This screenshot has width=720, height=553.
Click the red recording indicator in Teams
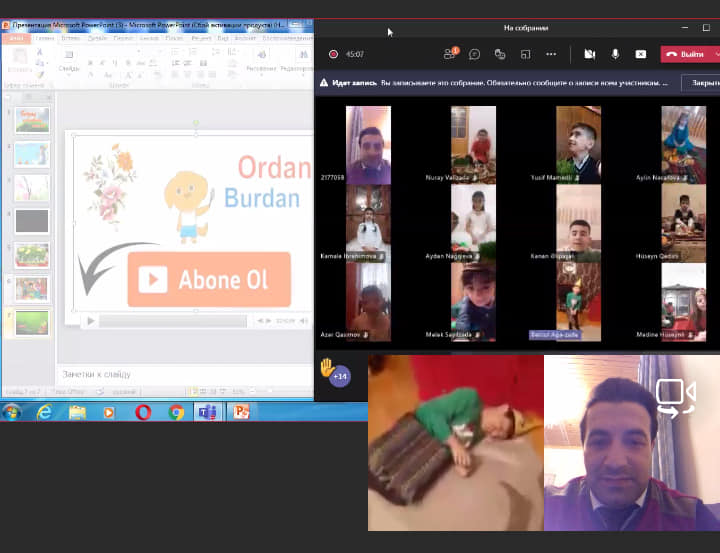[x=333, y=54]
